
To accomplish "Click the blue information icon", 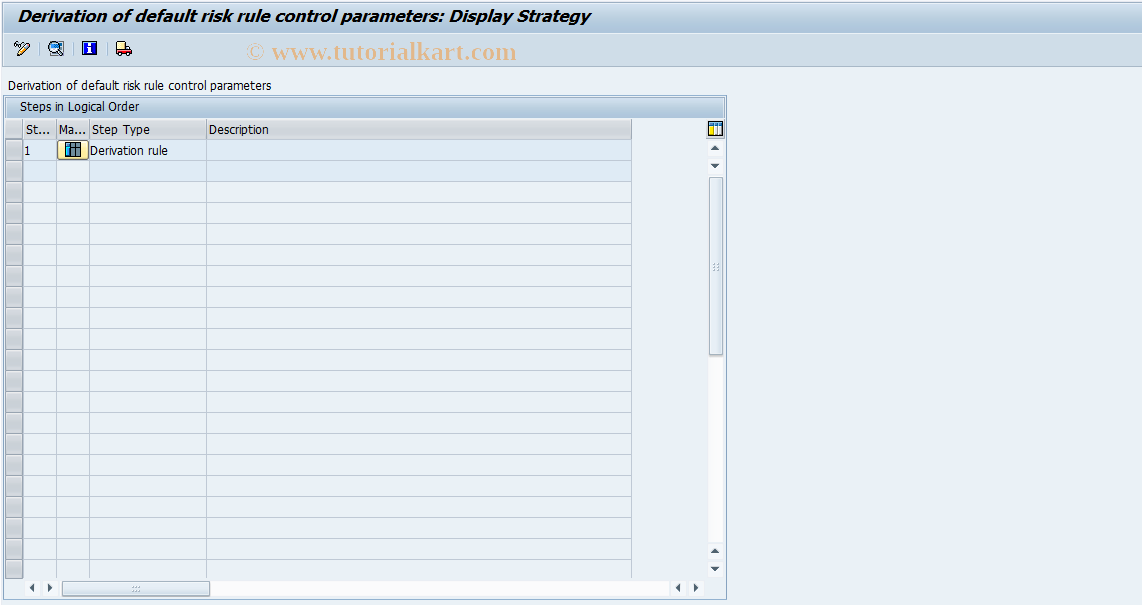I will pos(90,49).
